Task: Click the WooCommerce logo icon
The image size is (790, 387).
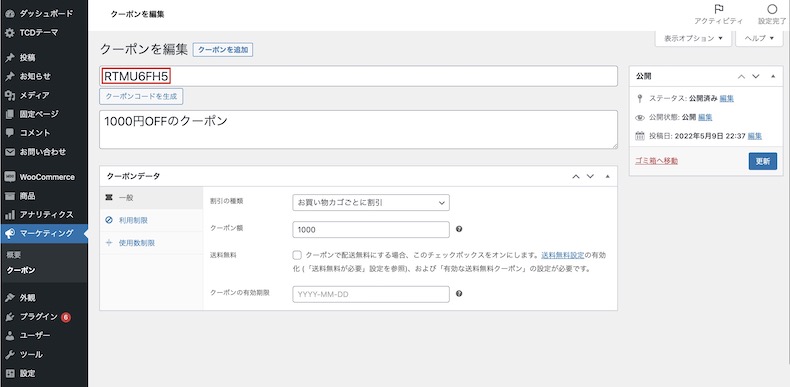Action: [10, 177]
